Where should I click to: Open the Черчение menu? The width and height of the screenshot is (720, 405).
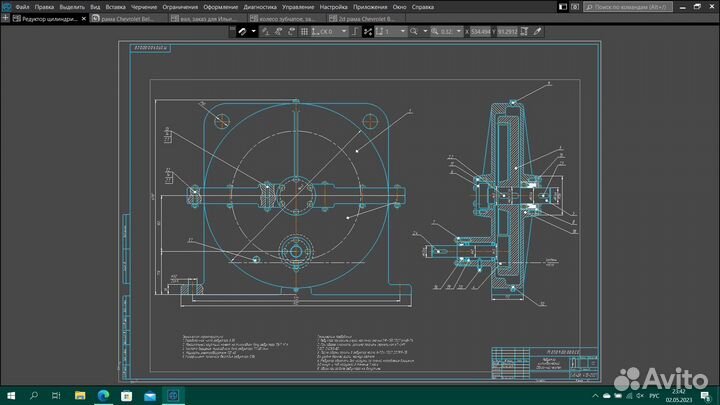pyautogui.click(x=144, y=7)
